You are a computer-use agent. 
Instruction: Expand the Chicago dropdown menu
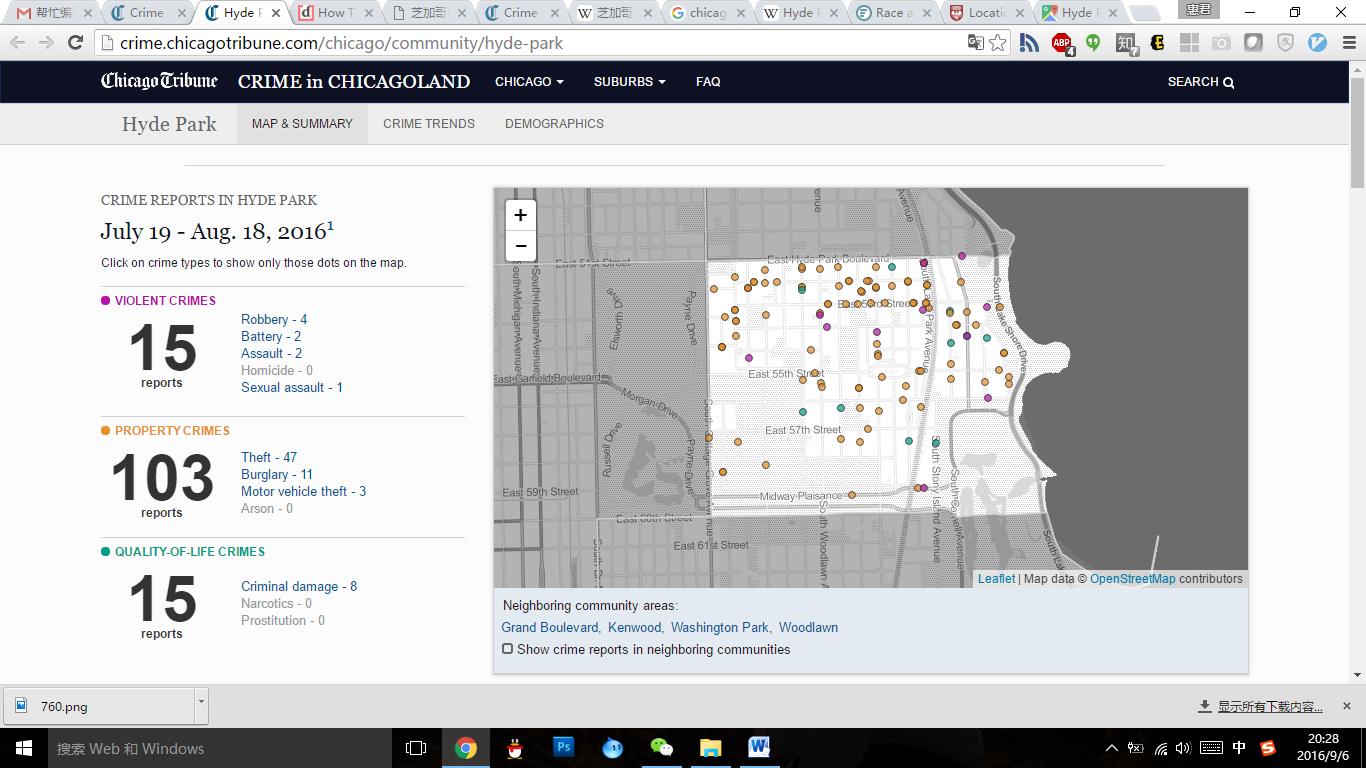coord(529,82)
